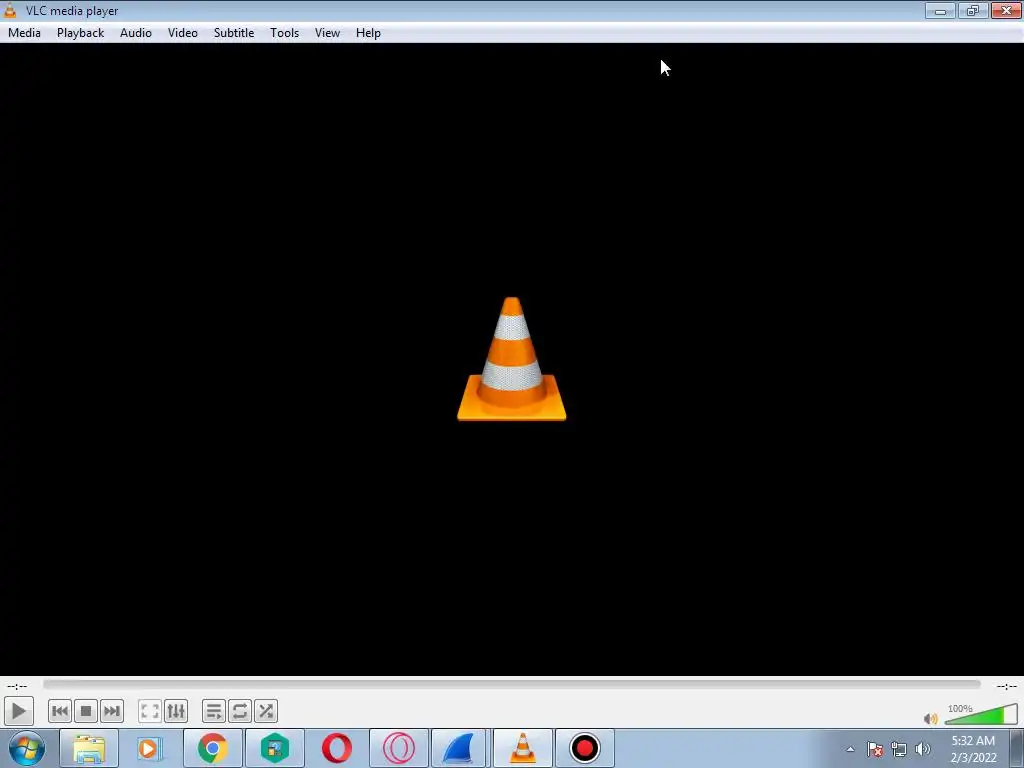Restore down the VLC window
This screenshot has height=768, width=1024.
(973, 10)
